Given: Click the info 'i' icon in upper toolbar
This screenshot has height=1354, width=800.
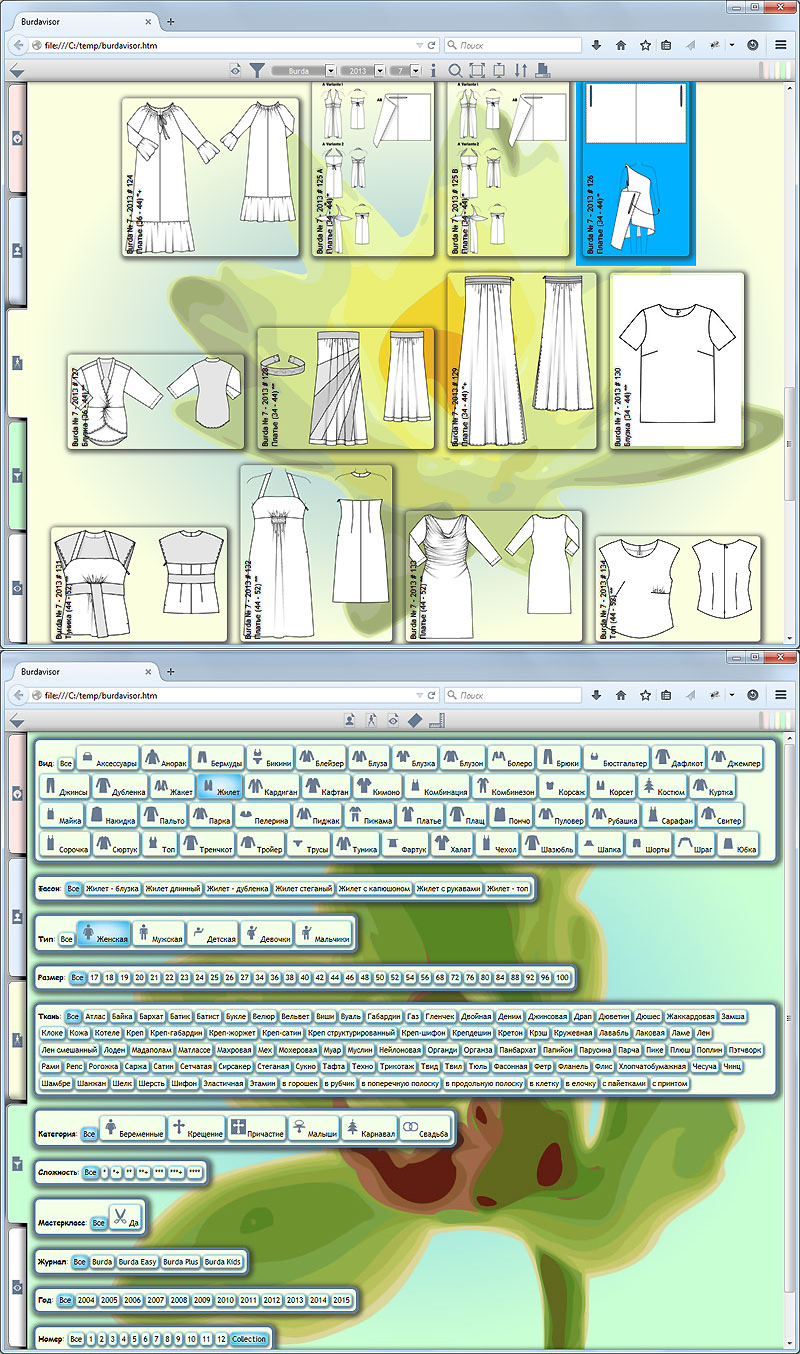Looking at the screenshot, I should point(433,71).
